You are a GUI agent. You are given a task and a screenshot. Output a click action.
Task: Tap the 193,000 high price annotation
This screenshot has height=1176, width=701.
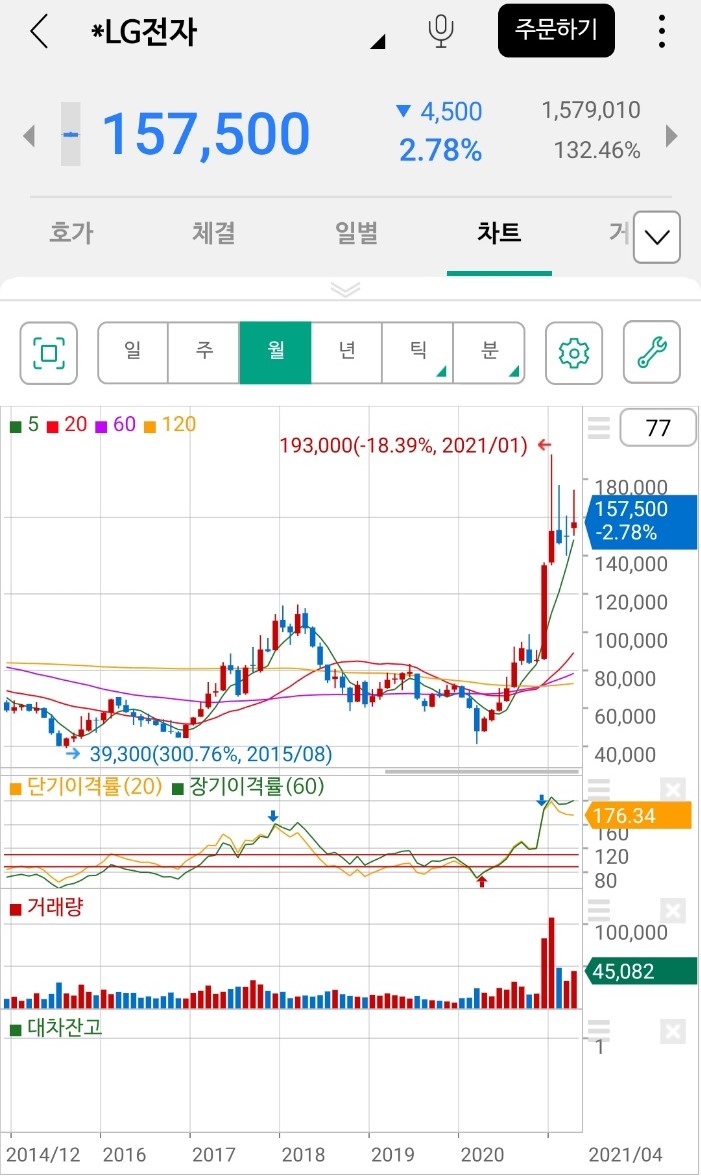coord(403,446)
